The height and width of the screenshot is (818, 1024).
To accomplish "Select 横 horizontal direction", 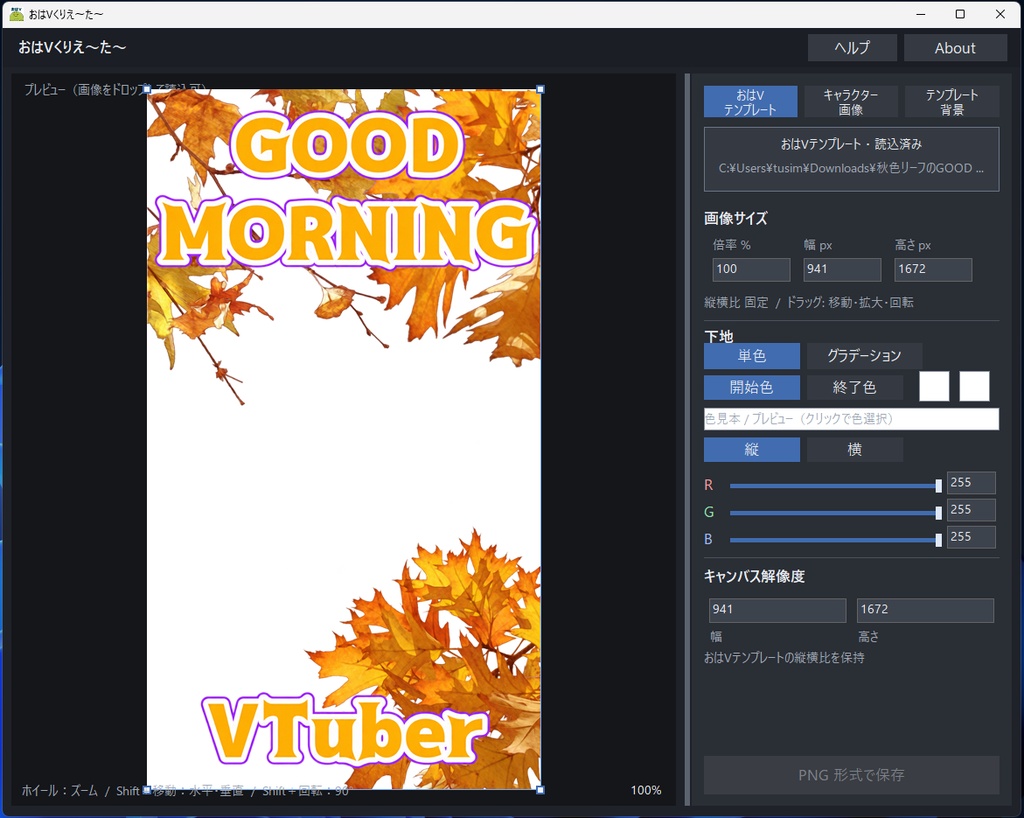I will [x=854, y=450].
